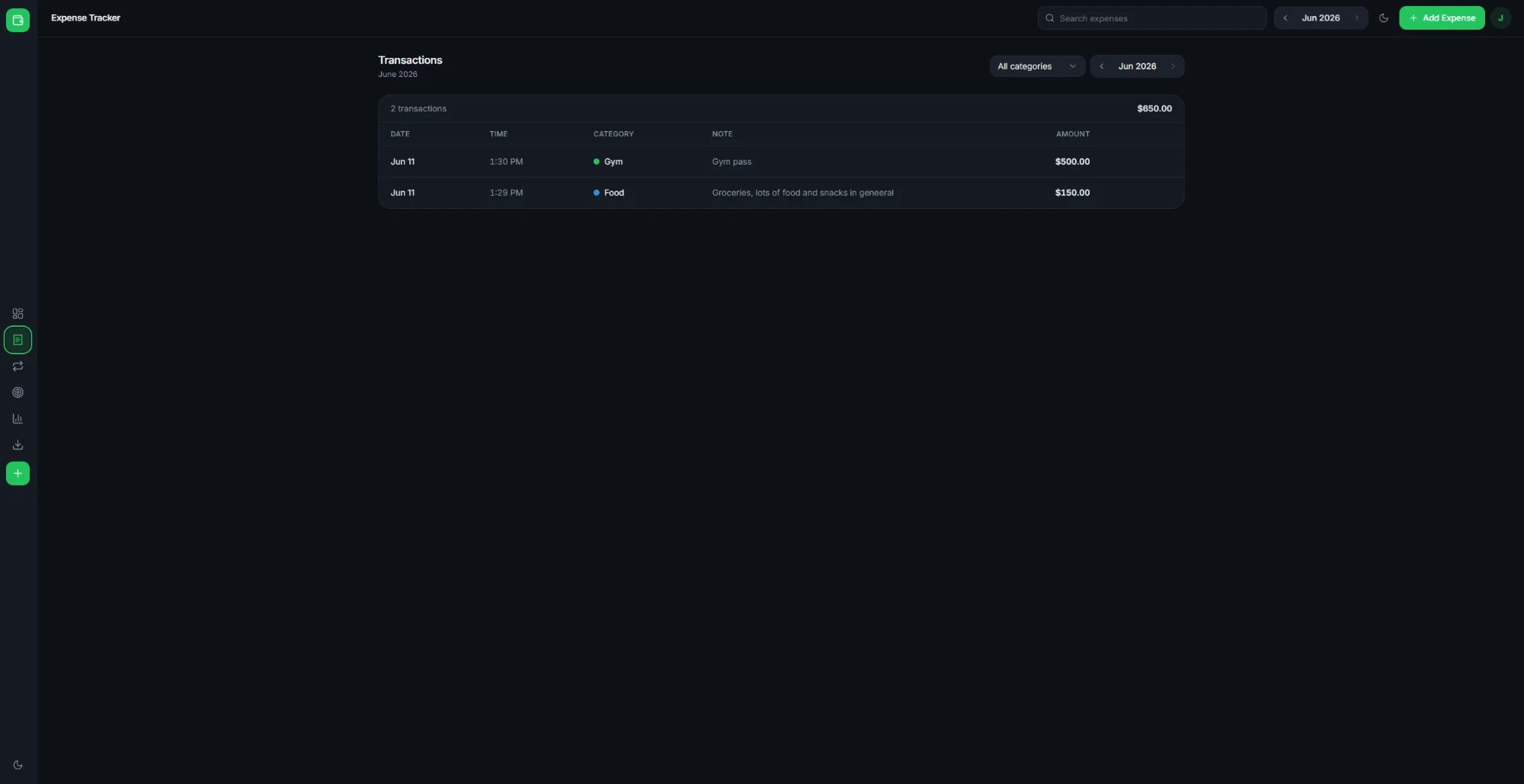Open the user avatar J menu

point(1500,18)
